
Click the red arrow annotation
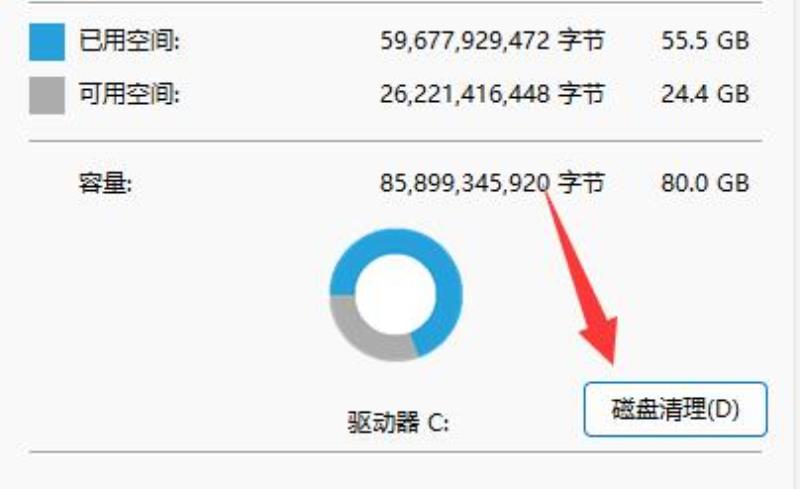click(x=587, y=286)
